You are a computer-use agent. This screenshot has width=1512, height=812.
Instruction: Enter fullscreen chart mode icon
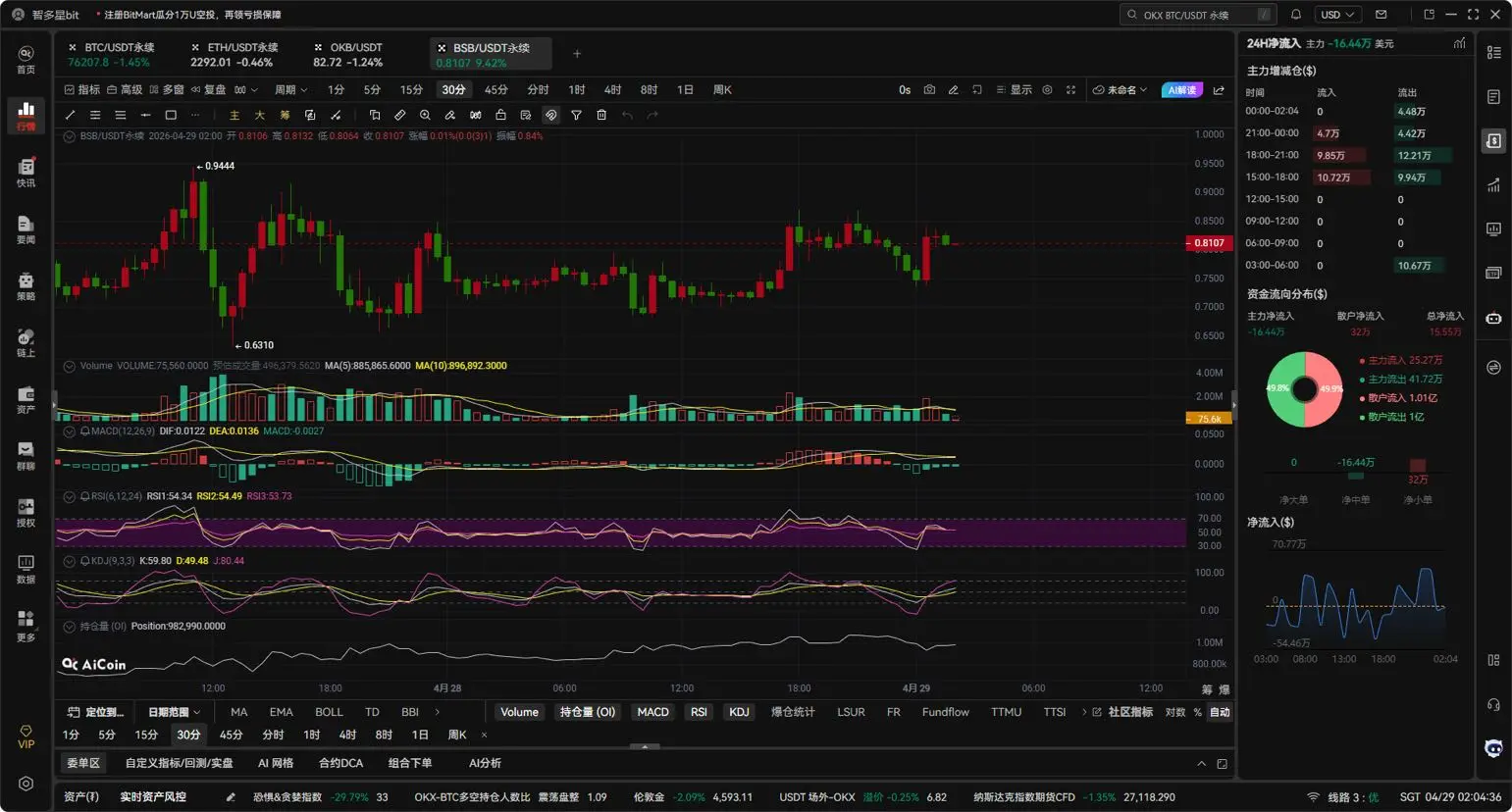pos(1070,90)
